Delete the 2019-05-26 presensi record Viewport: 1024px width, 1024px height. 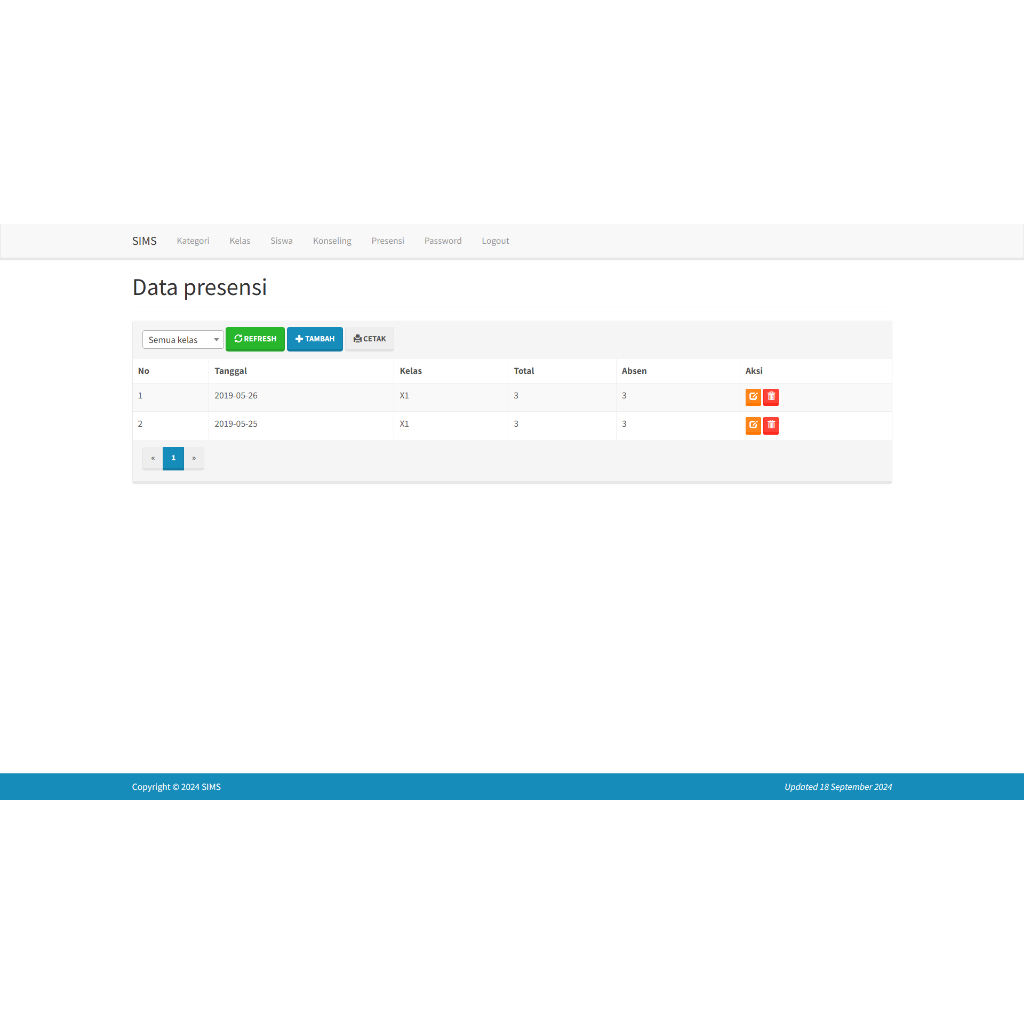771,397
